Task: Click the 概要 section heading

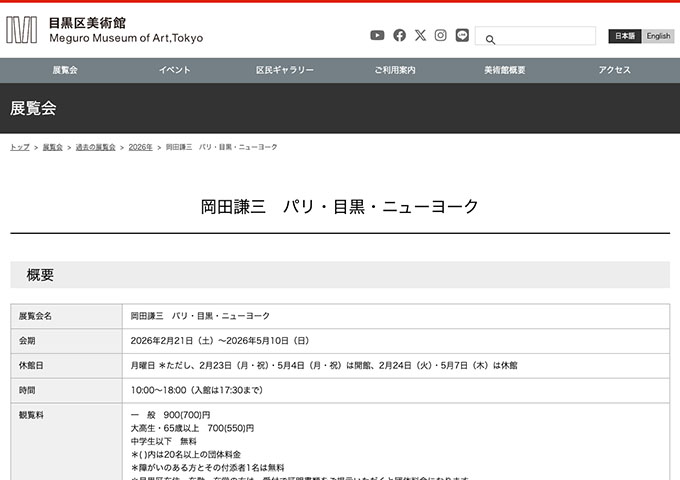Action: coord(40,275)
